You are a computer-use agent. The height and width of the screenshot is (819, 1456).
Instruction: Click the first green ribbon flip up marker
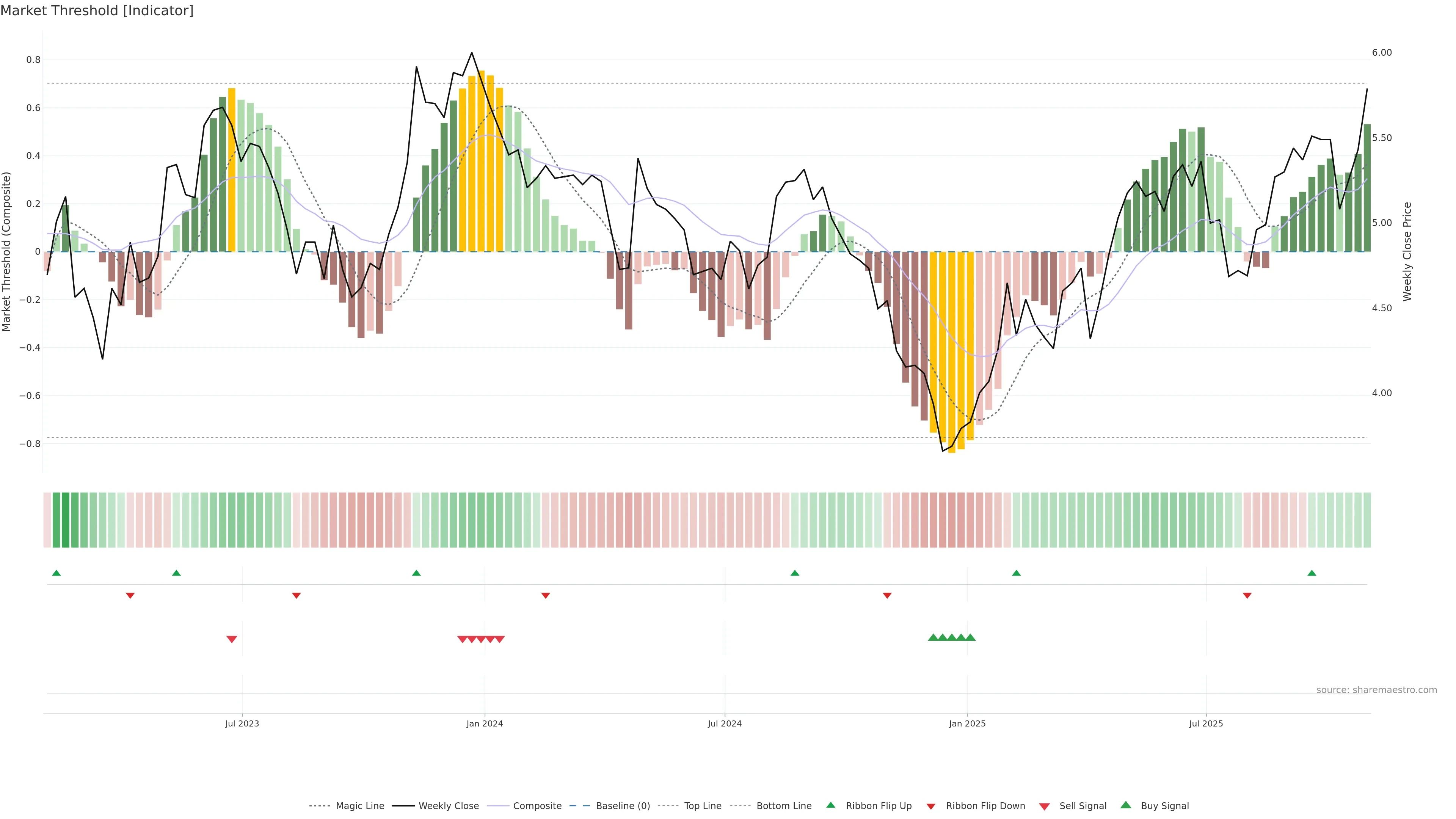point(56,573)
